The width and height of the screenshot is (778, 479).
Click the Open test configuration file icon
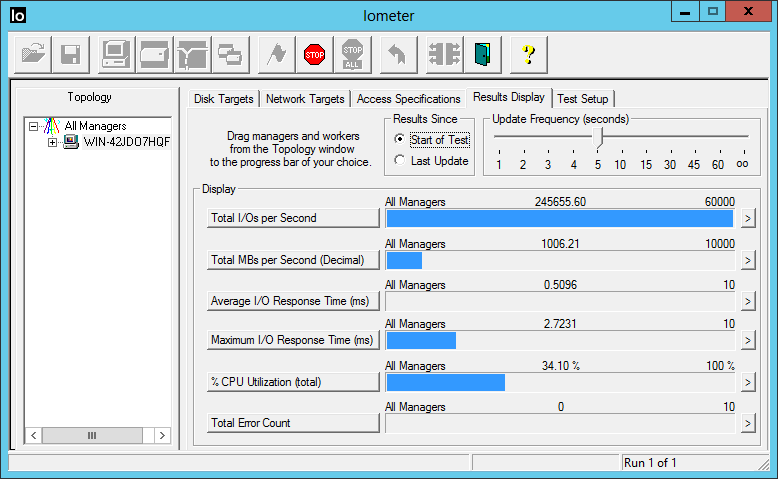coord(34,54)
